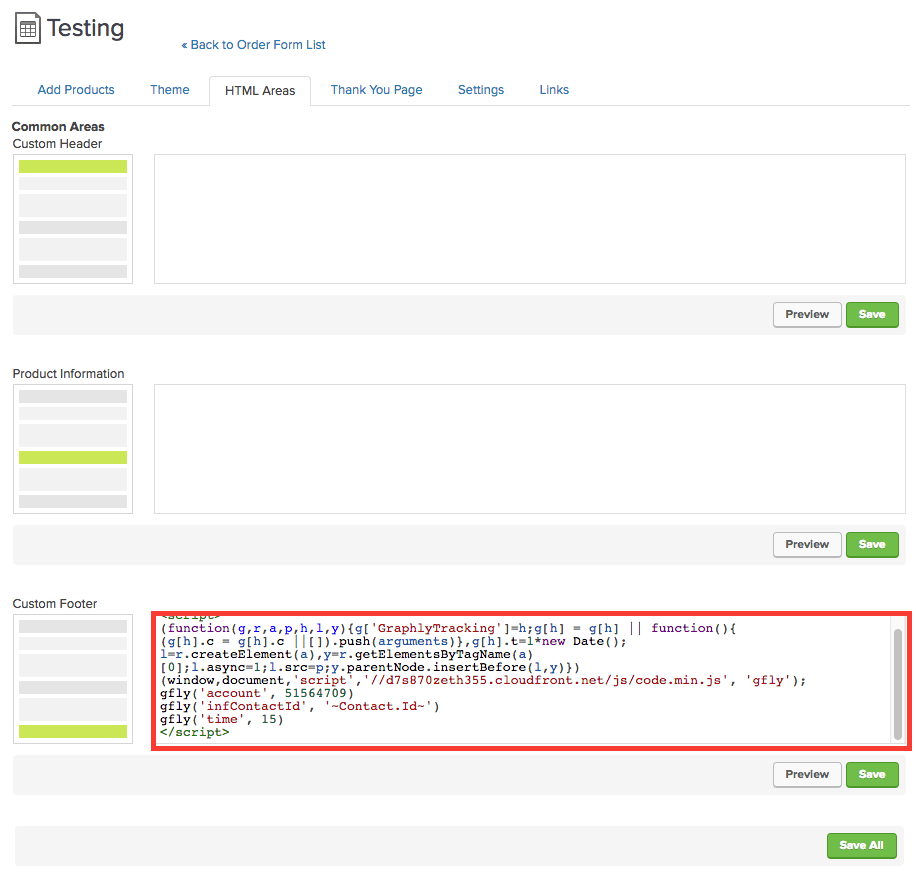The width and height of the screenshot is (916, 881).
Task: Open the Thank You Page tab
Action: (x=376, y=90)
